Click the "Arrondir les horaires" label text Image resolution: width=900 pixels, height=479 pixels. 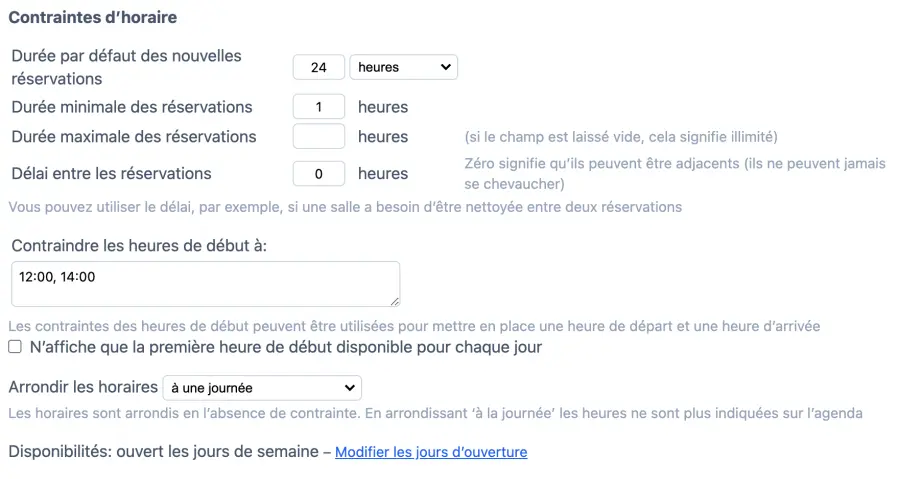83,387
